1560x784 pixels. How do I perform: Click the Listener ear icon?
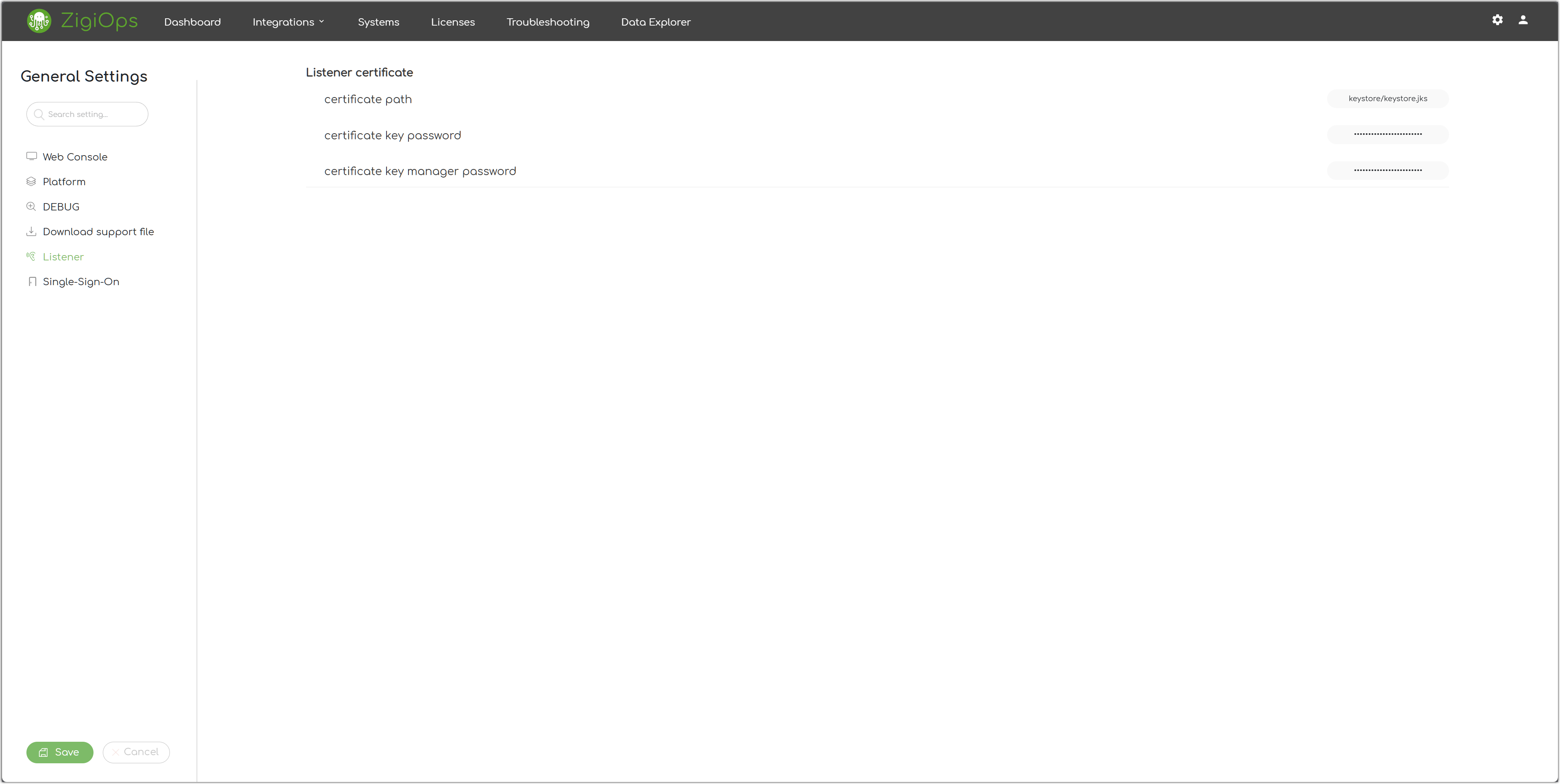point(31,257)
